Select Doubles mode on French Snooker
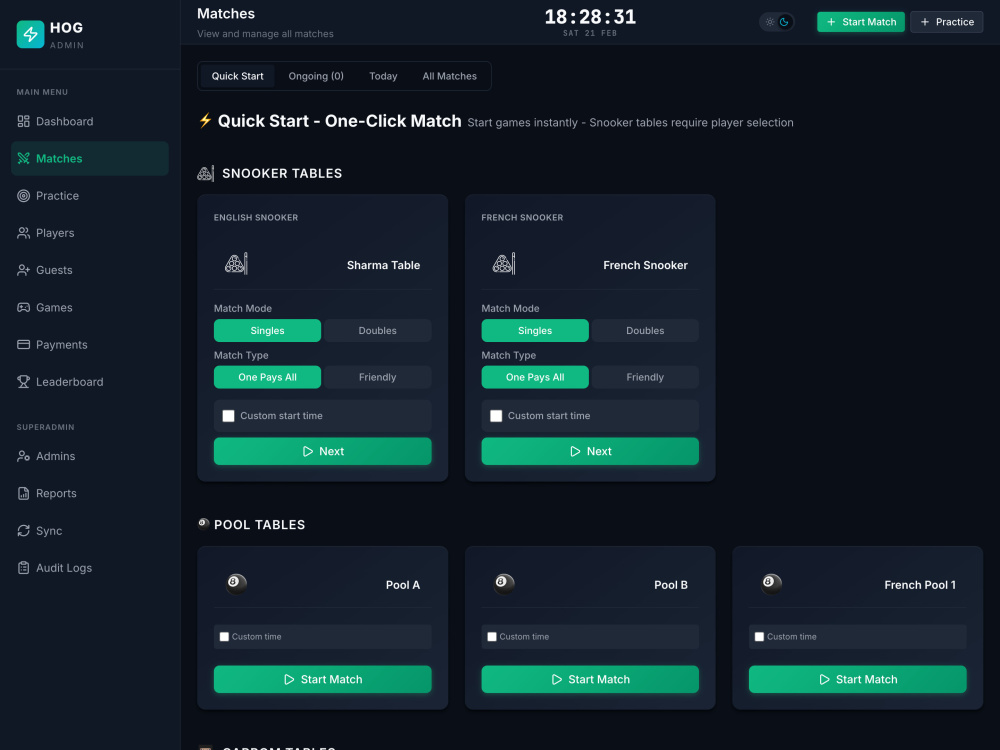 pos(645,330)
